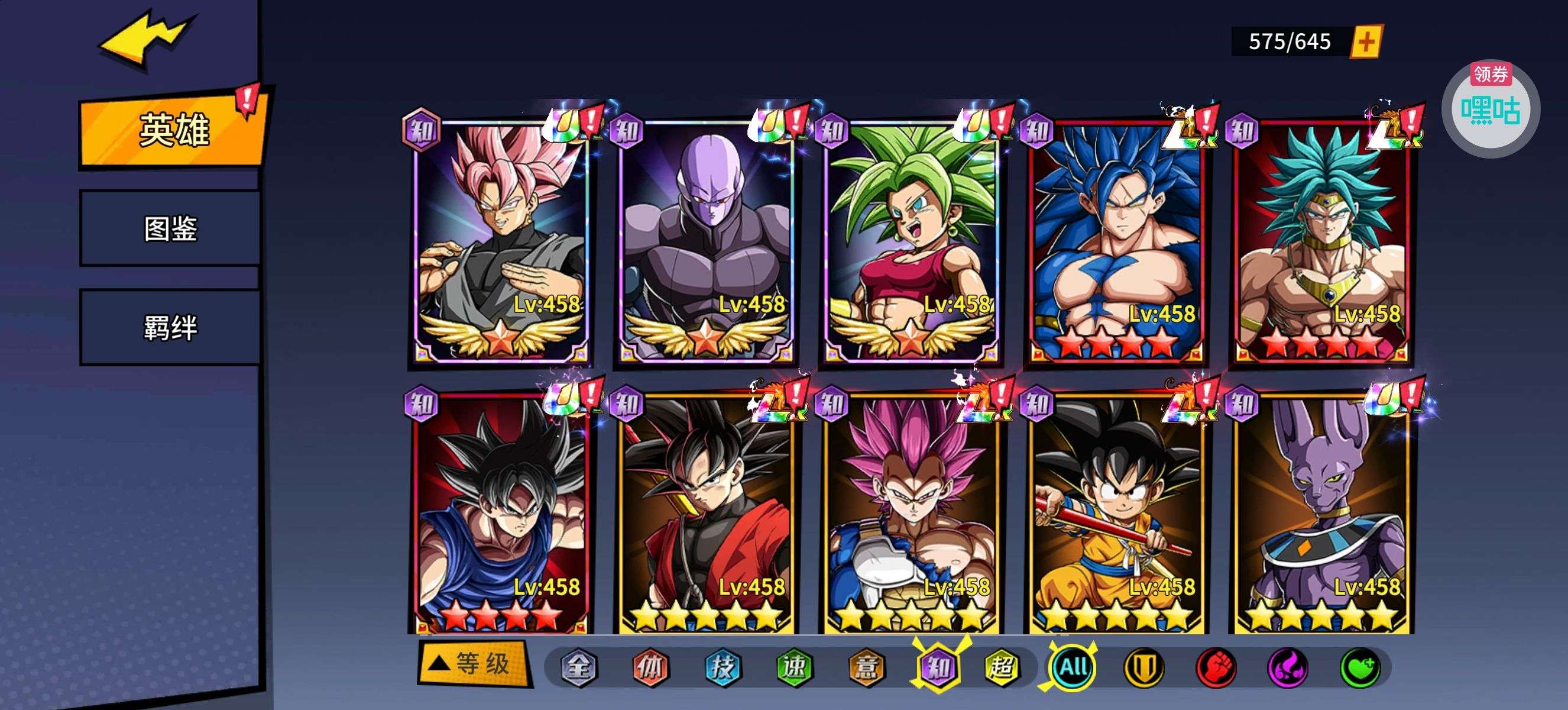Open the pink-haired Goku Black card

click(501, 241)
